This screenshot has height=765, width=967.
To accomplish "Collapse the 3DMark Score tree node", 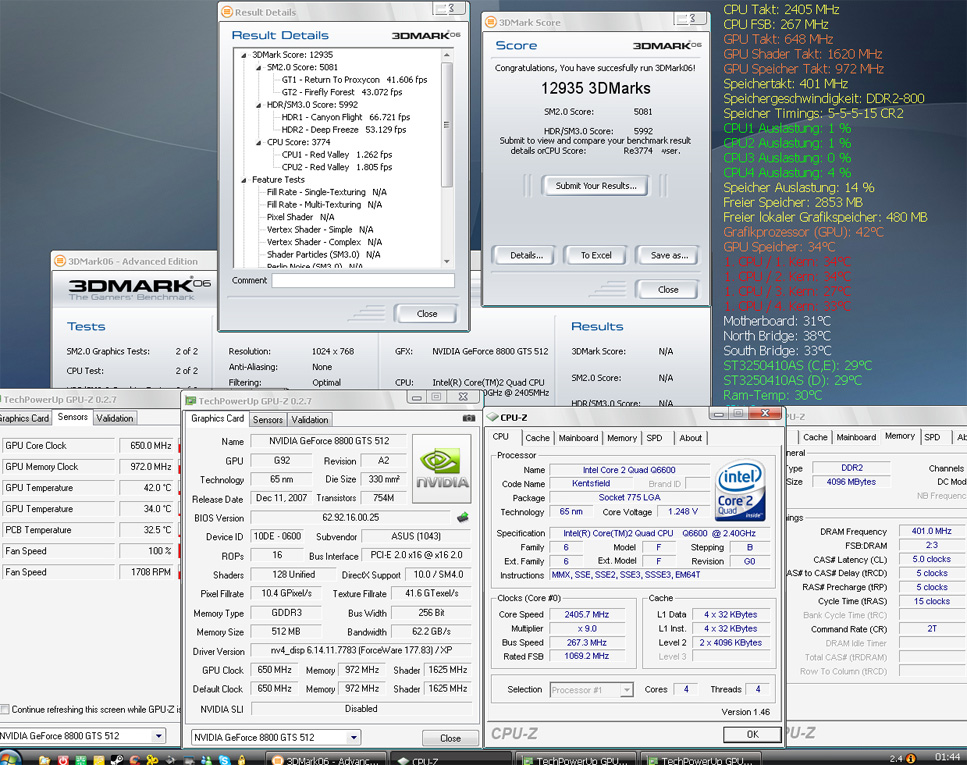I will click(244, 55).
